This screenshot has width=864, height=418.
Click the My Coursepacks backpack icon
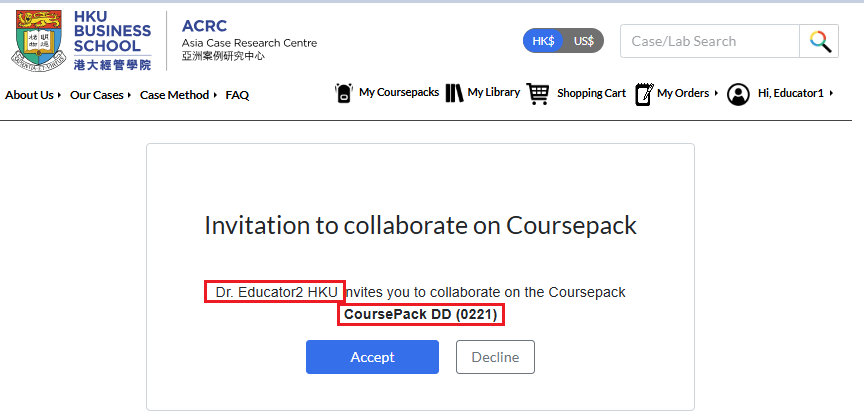[344, 93]
